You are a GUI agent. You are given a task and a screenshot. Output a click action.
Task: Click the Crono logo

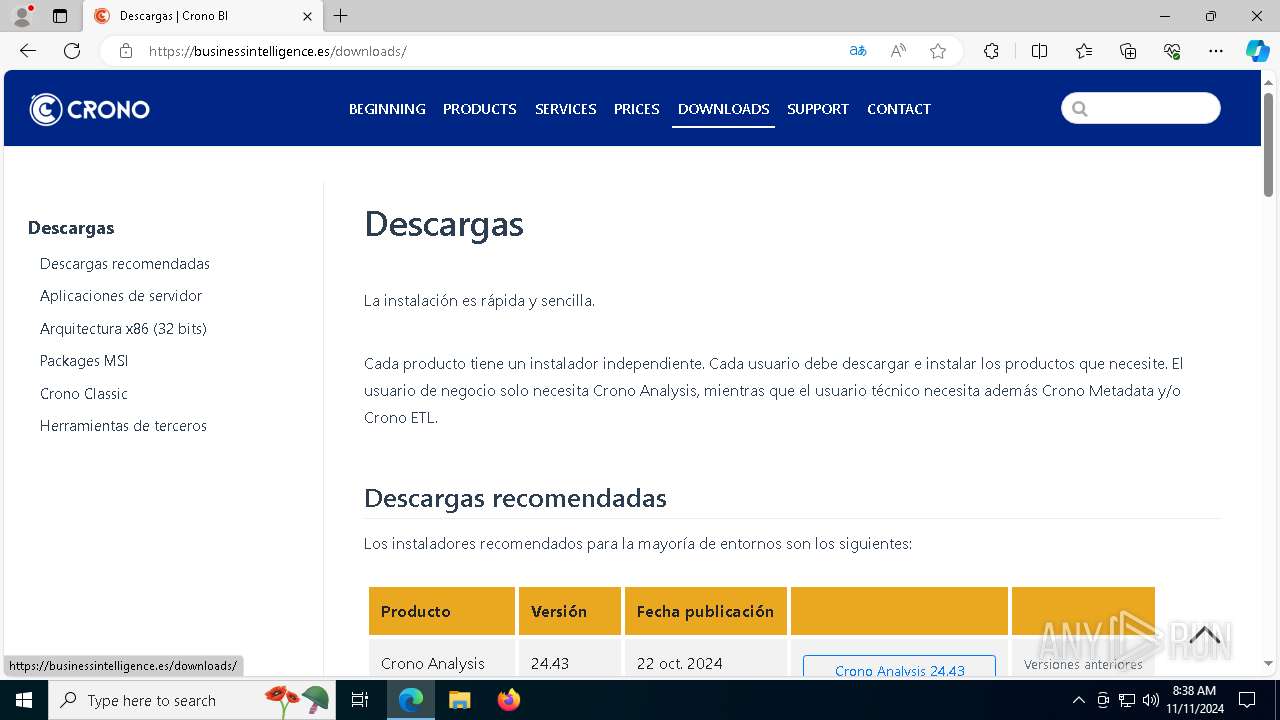tap(90, 109)
